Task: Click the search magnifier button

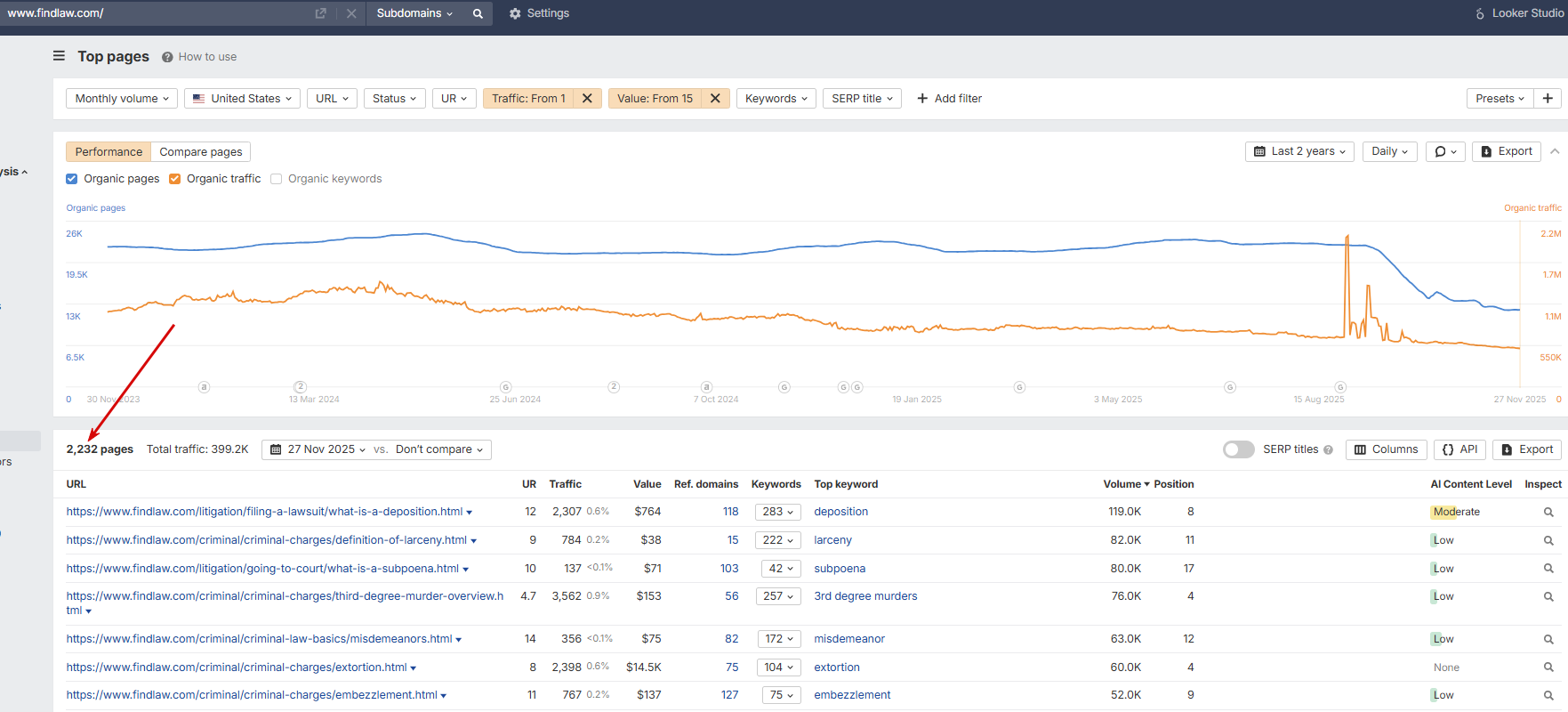Action: pos(478,13)
